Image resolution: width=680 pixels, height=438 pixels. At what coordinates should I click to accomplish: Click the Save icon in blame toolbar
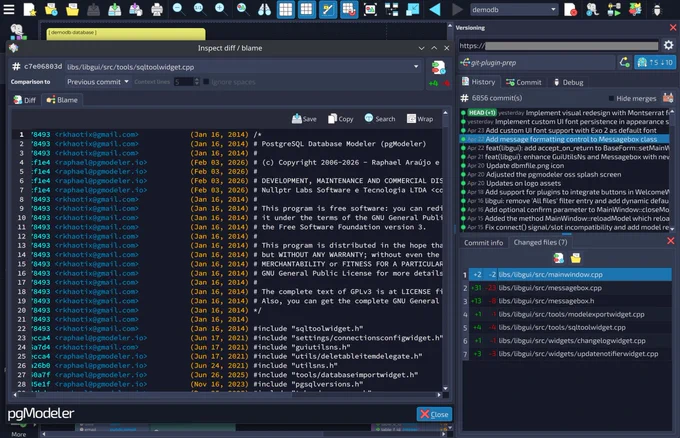coord(304,118)
